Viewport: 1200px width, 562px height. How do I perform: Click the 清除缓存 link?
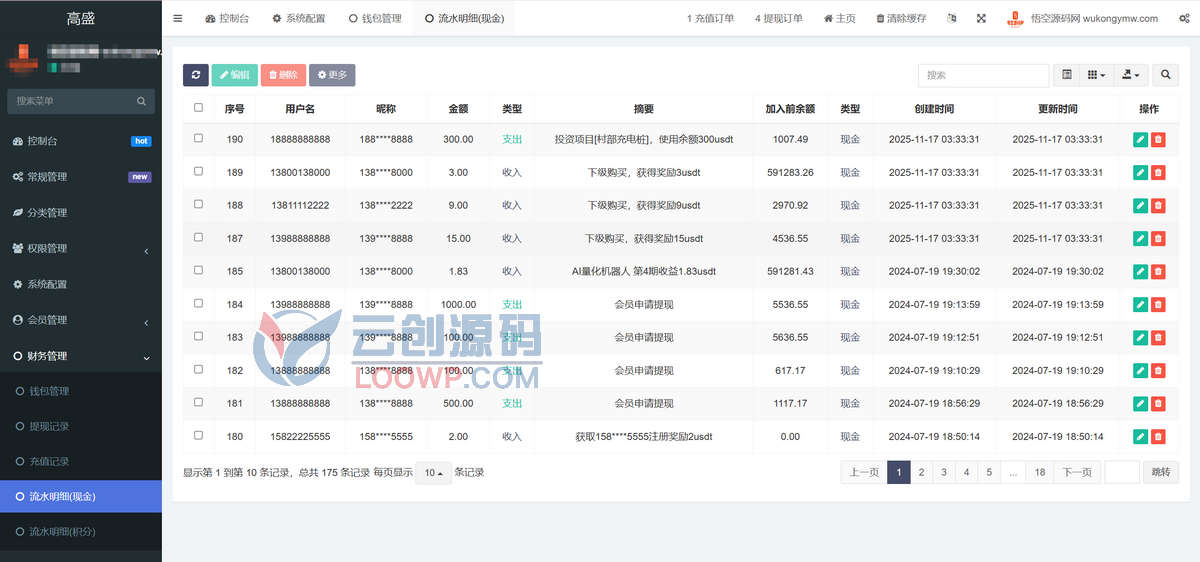click(x=901, y=18)
